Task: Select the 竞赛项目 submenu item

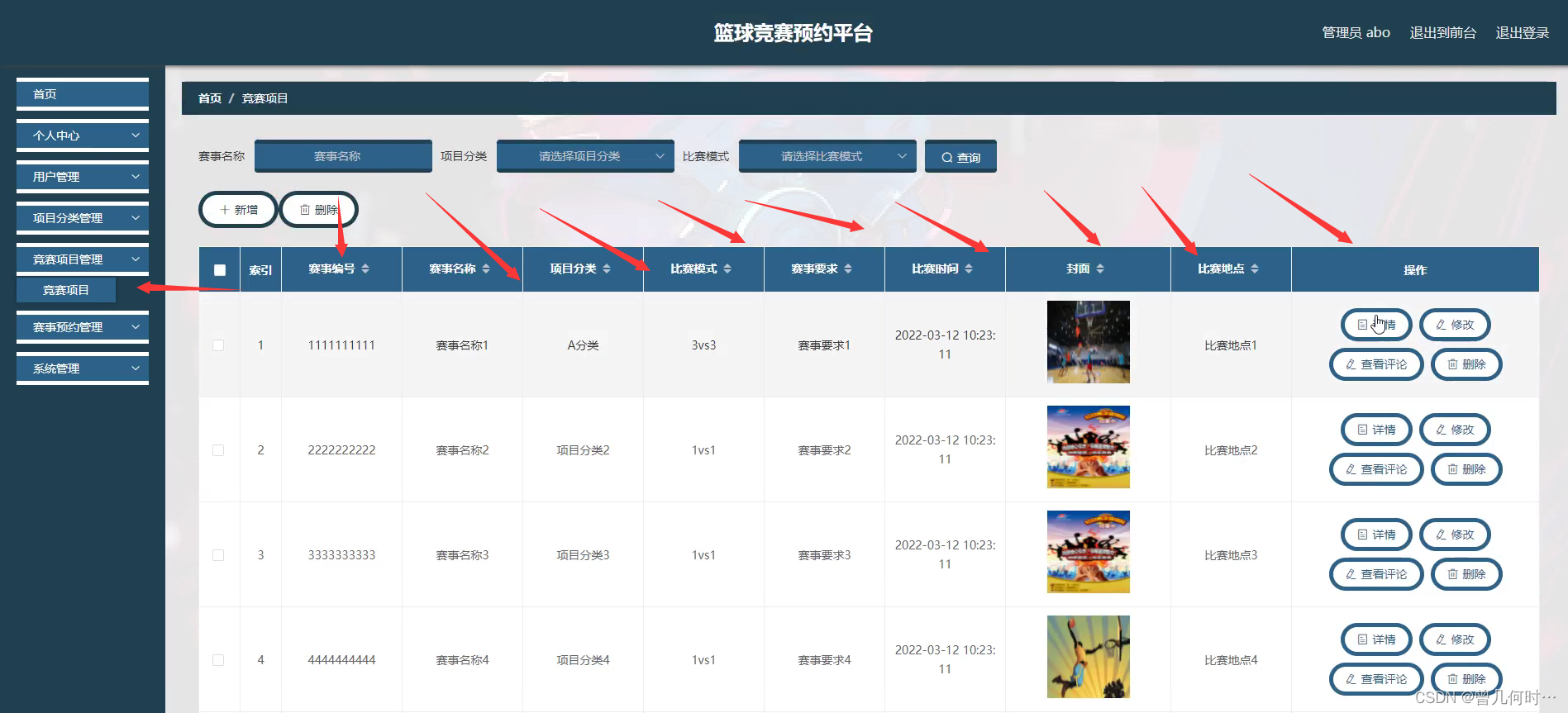Action: (66, 290)
